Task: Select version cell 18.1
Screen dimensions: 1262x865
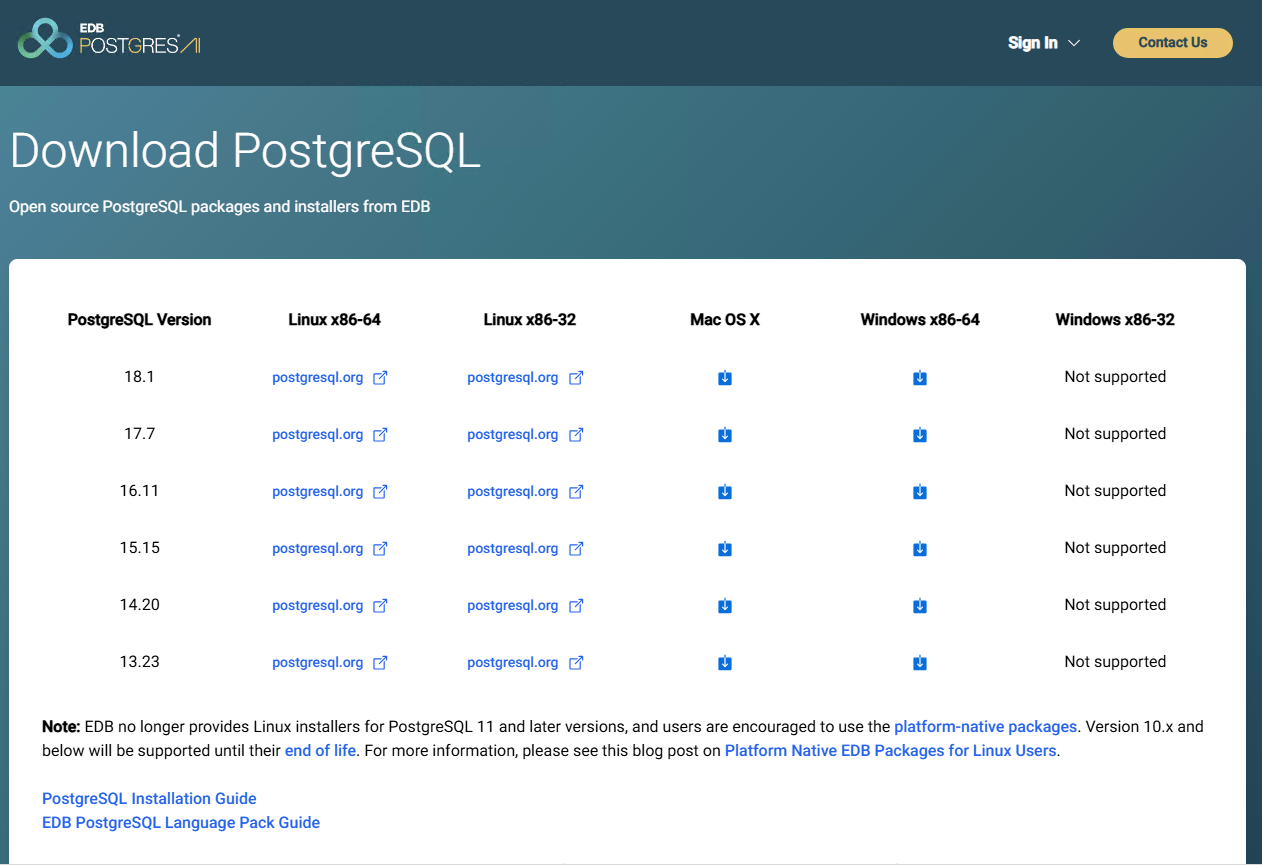Action: 139,377
